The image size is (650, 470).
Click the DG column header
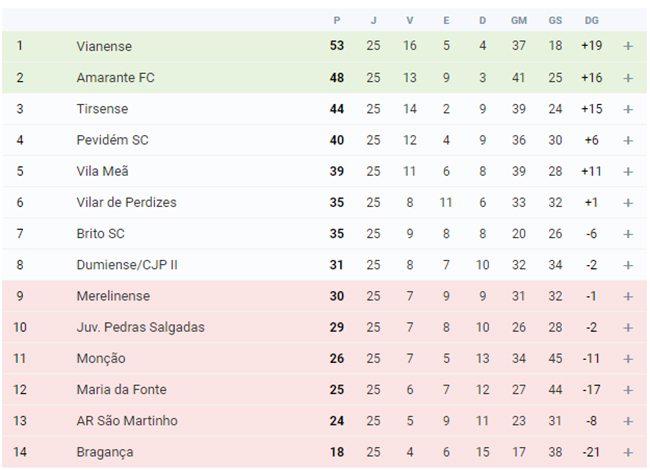click(592, 20)
